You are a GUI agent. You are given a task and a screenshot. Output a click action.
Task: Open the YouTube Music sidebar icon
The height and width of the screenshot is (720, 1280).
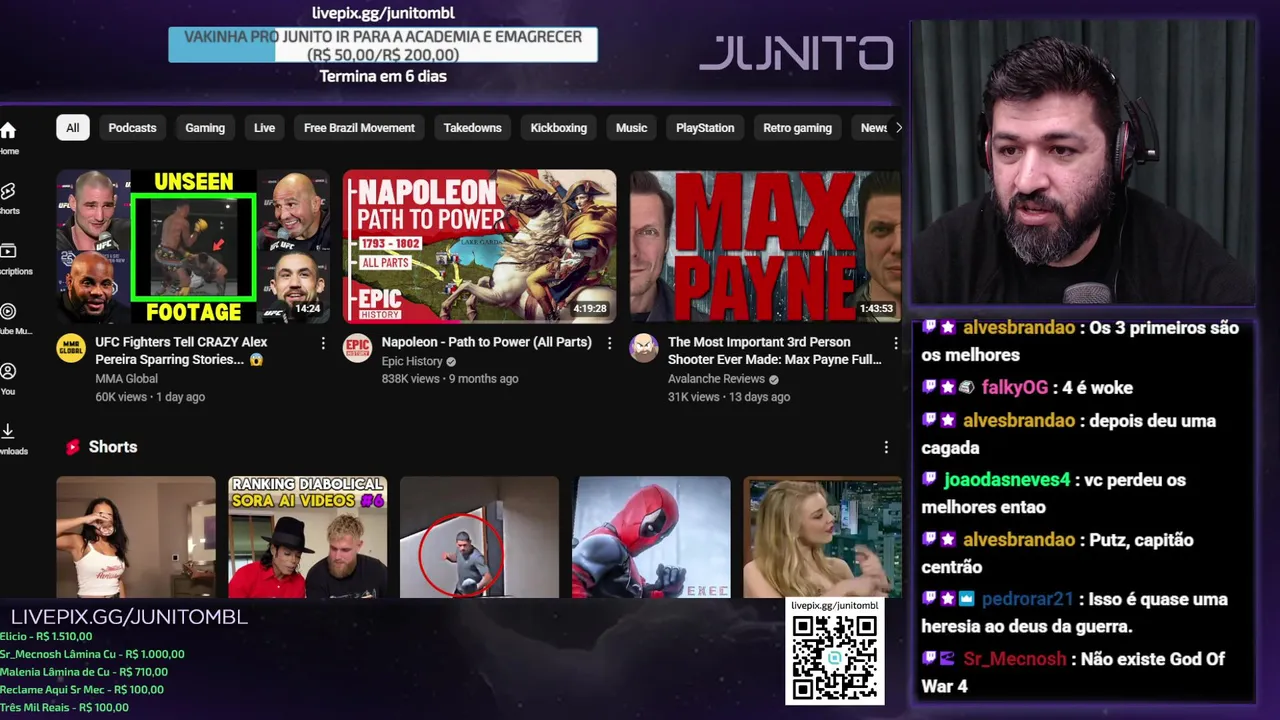tap(8, 311)
